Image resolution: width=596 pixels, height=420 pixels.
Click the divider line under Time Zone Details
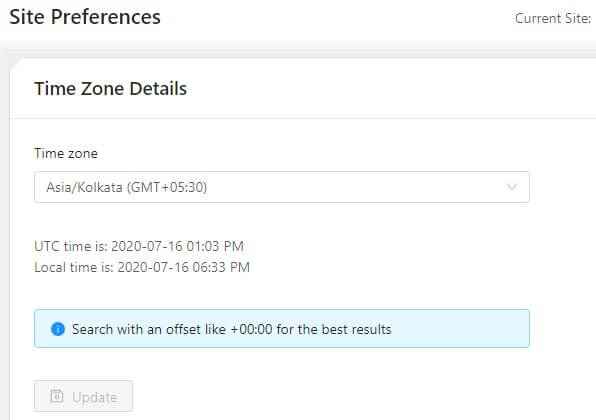(x=303, y=118)
